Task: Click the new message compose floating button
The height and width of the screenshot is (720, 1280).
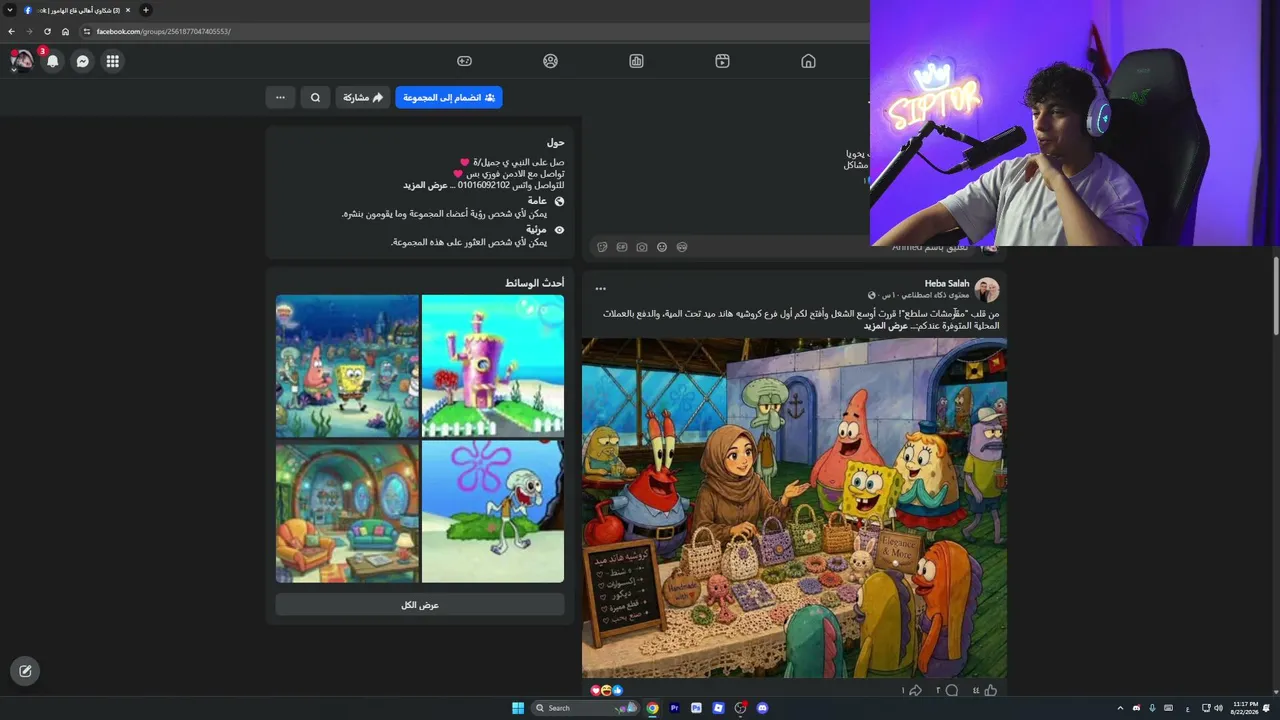Action: click(x=25, y=671)
